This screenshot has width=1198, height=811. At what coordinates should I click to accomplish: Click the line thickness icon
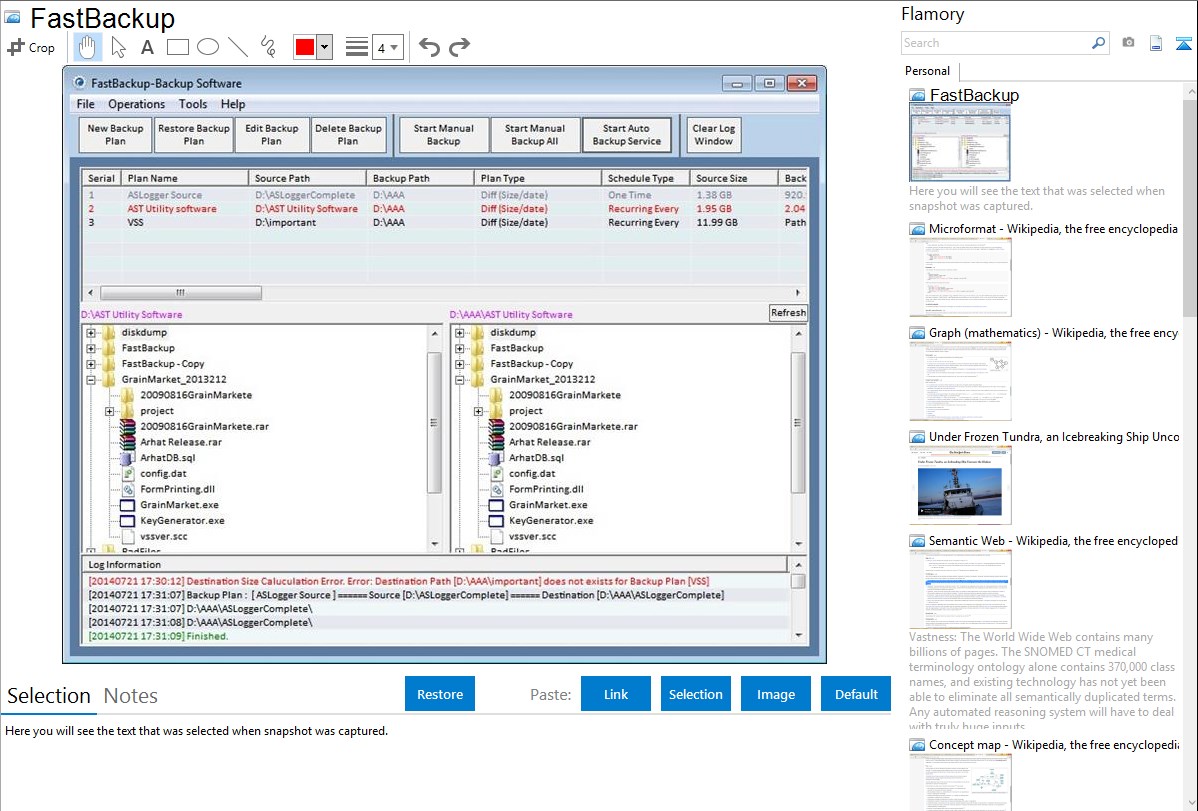click(356, 47)
